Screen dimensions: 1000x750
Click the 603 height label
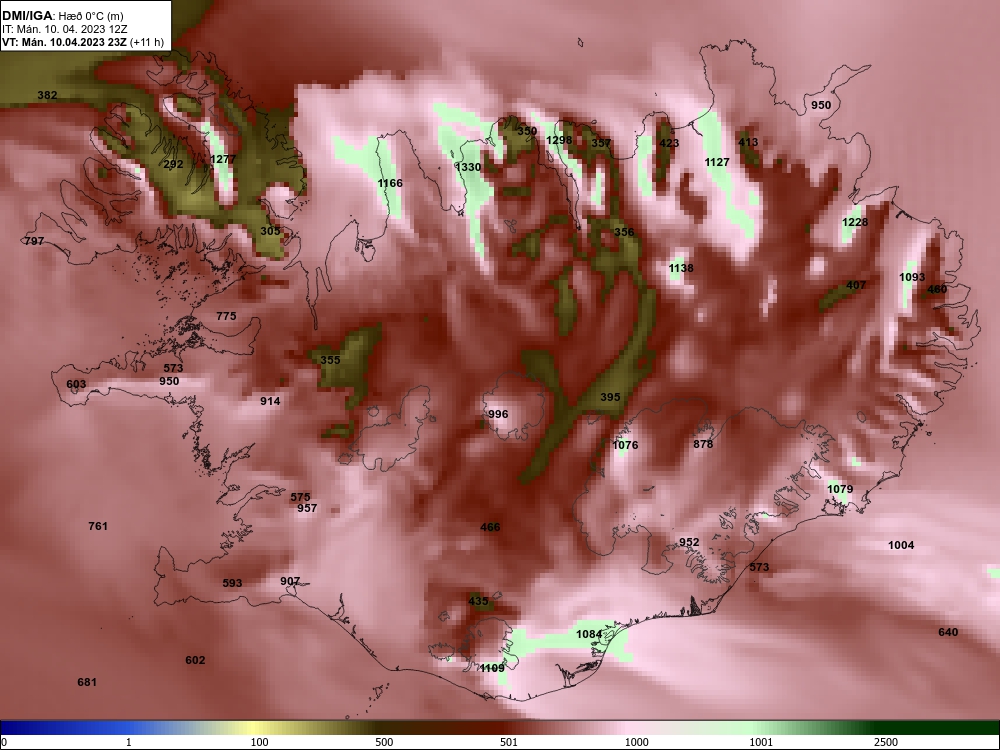click(x=76, y=384)
